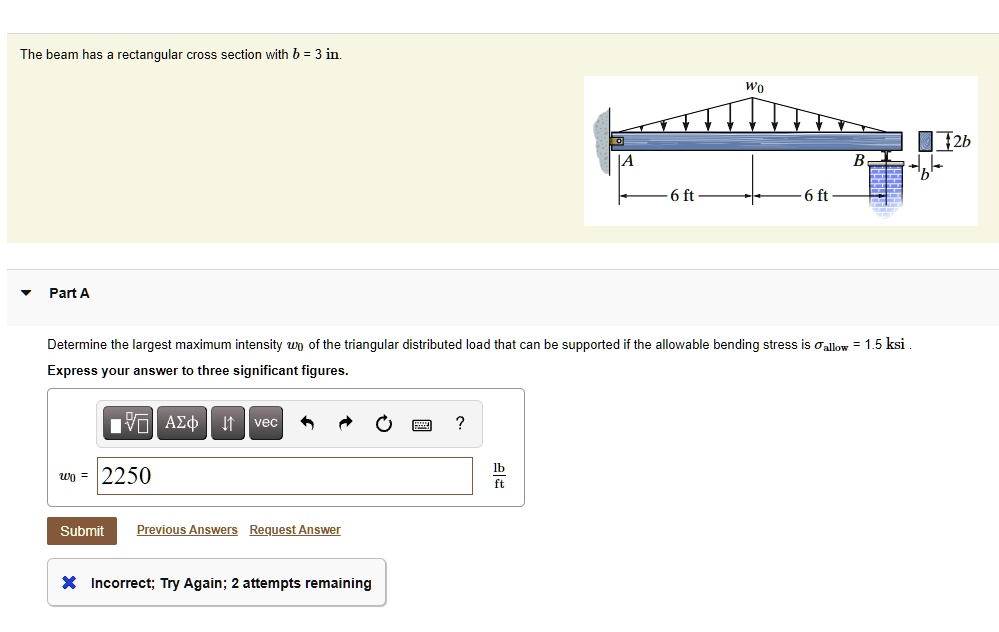Click the subscript/superscript arrows icon
The image size is (999, 632).
pos(227,423)
